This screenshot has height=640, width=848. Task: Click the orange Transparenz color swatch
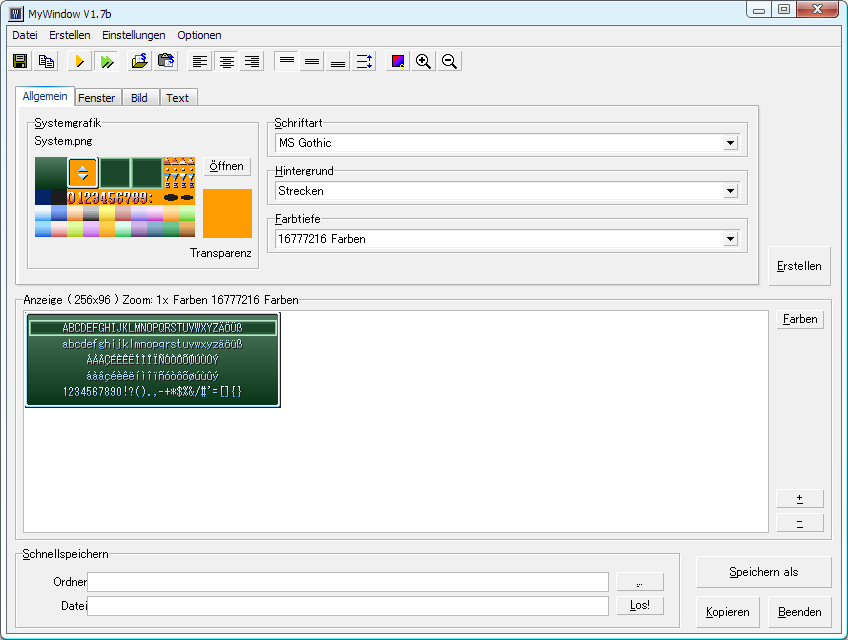227,213
